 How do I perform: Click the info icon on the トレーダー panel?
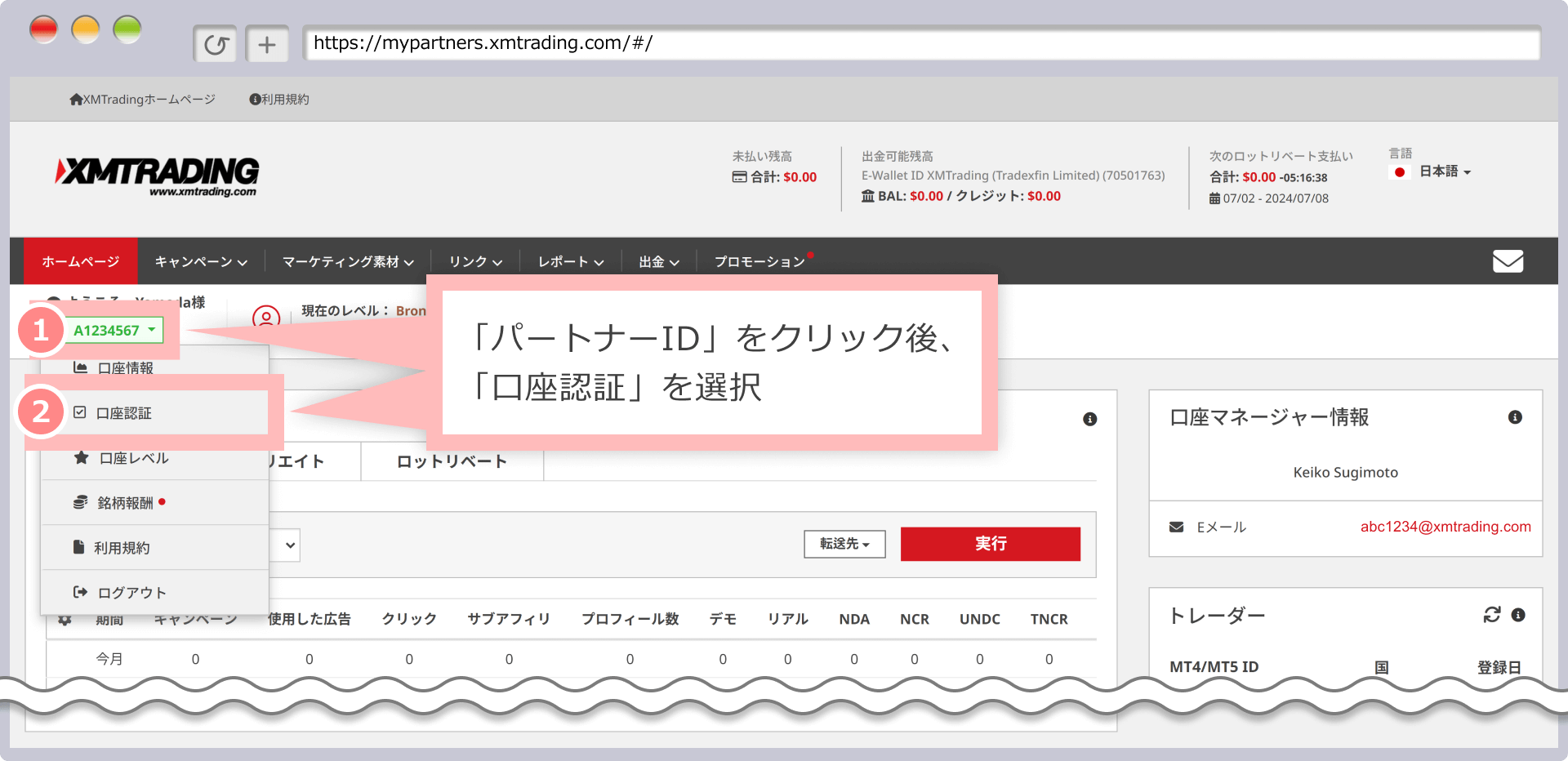tap(1518, 615)
